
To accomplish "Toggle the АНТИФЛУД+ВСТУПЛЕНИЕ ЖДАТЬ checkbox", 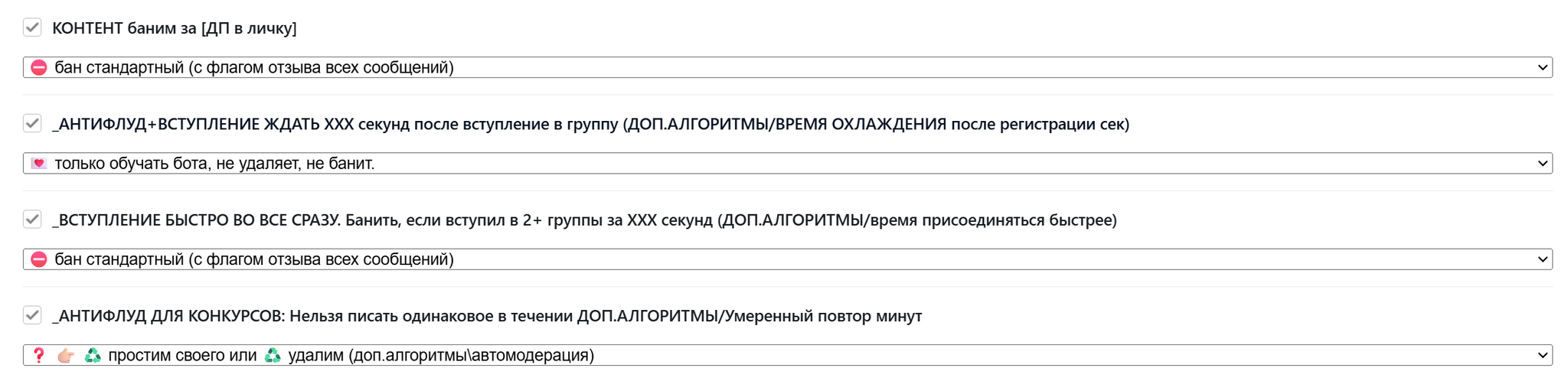I will pos(32,124).
